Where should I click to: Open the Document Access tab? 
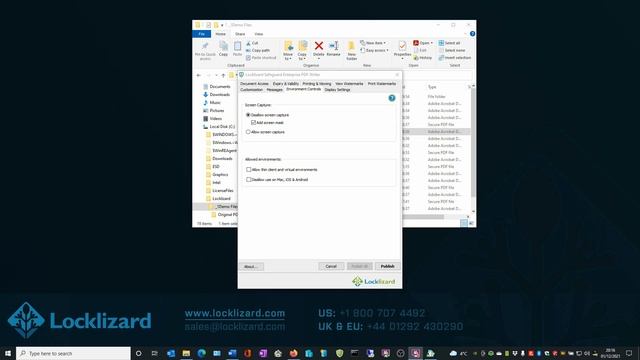click(x=254, y=84)
